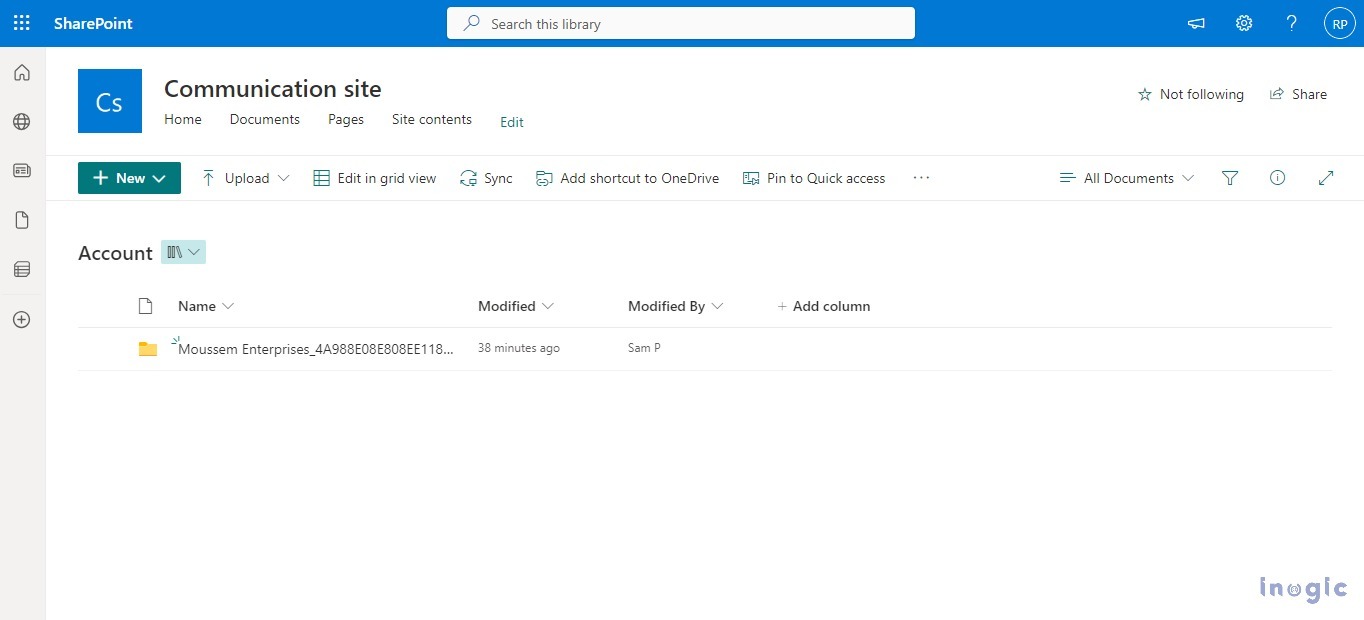Click Pin to Quick access

814,178
